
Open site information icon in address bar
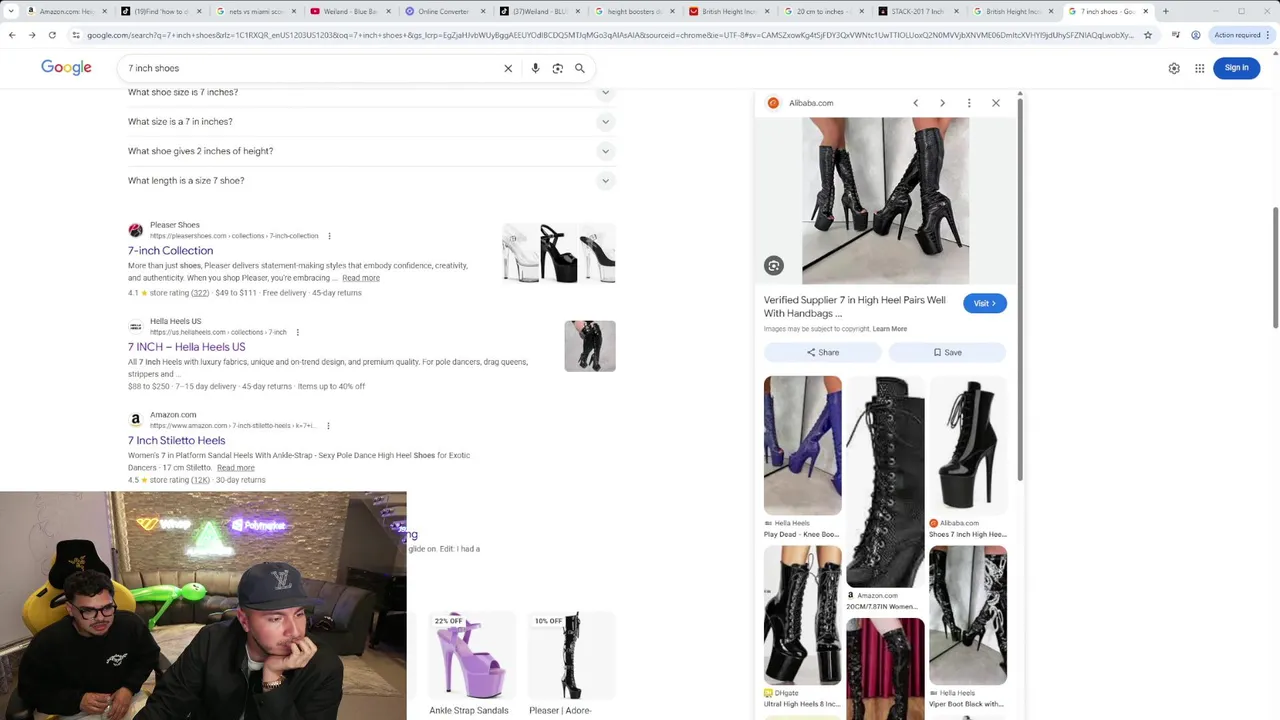point(76,35)
